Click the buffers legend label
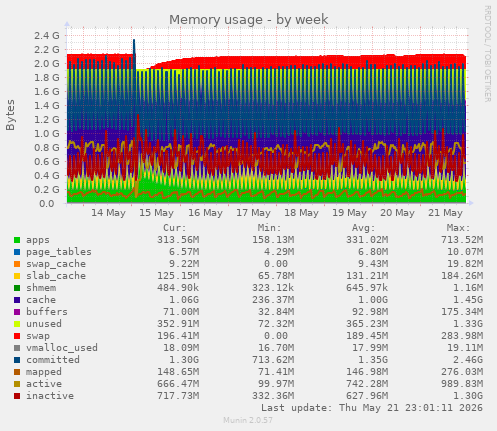Screen dimensions: 497x431 tap(47, 312)
